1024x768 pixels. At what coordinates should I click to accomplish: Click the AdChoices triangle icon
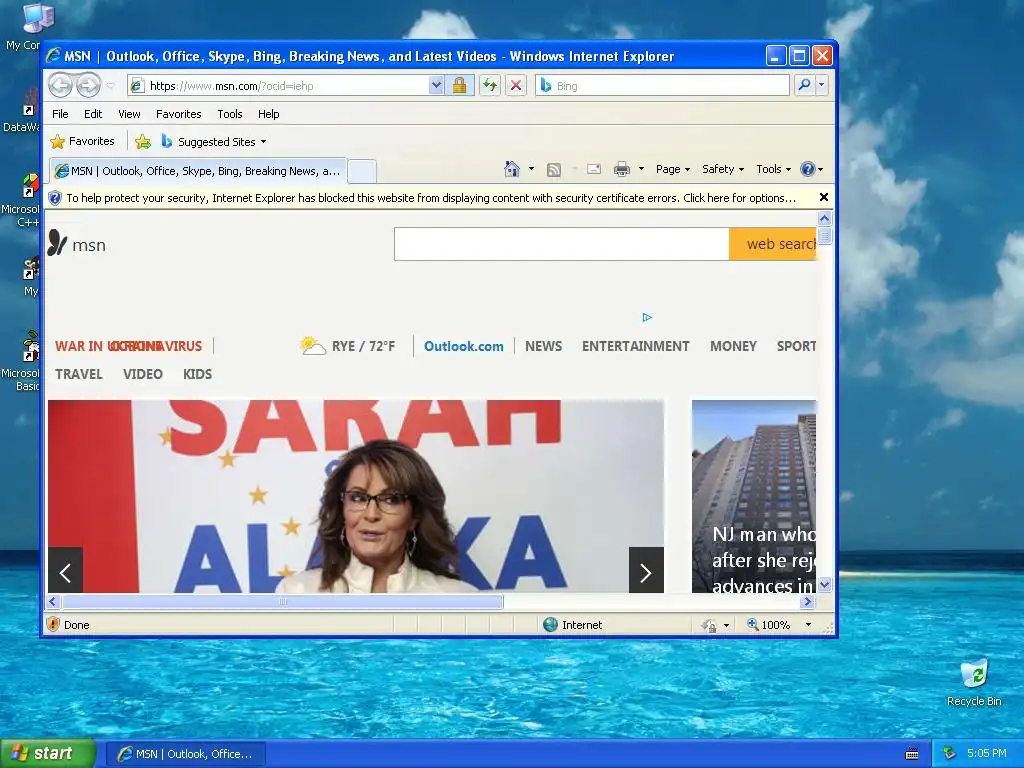pos(647,317)
